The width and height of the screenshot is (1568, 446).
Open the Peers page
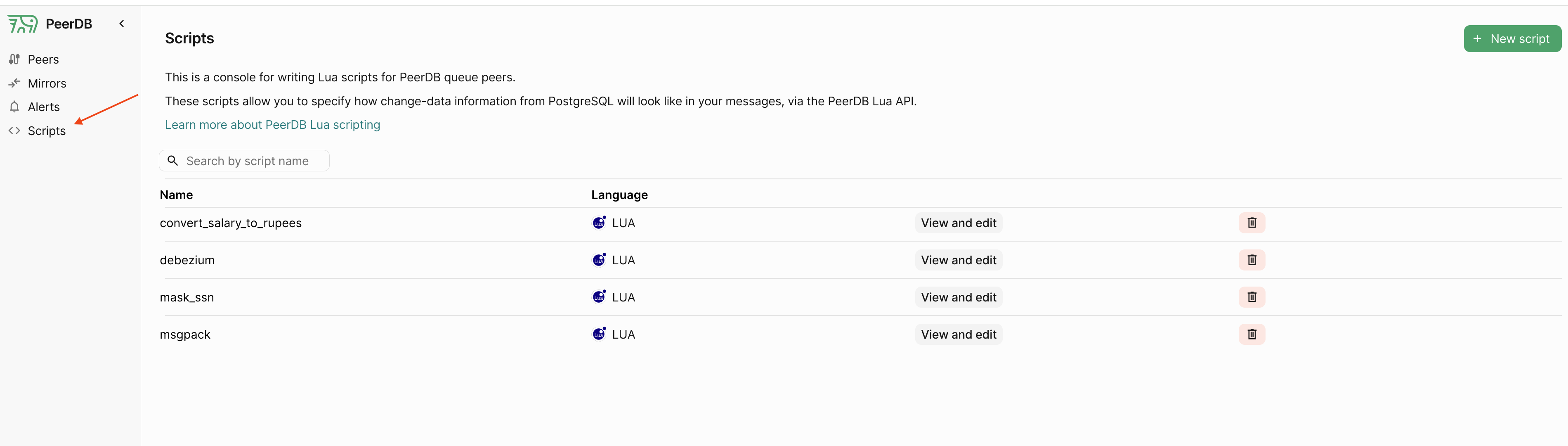point(43,60)
